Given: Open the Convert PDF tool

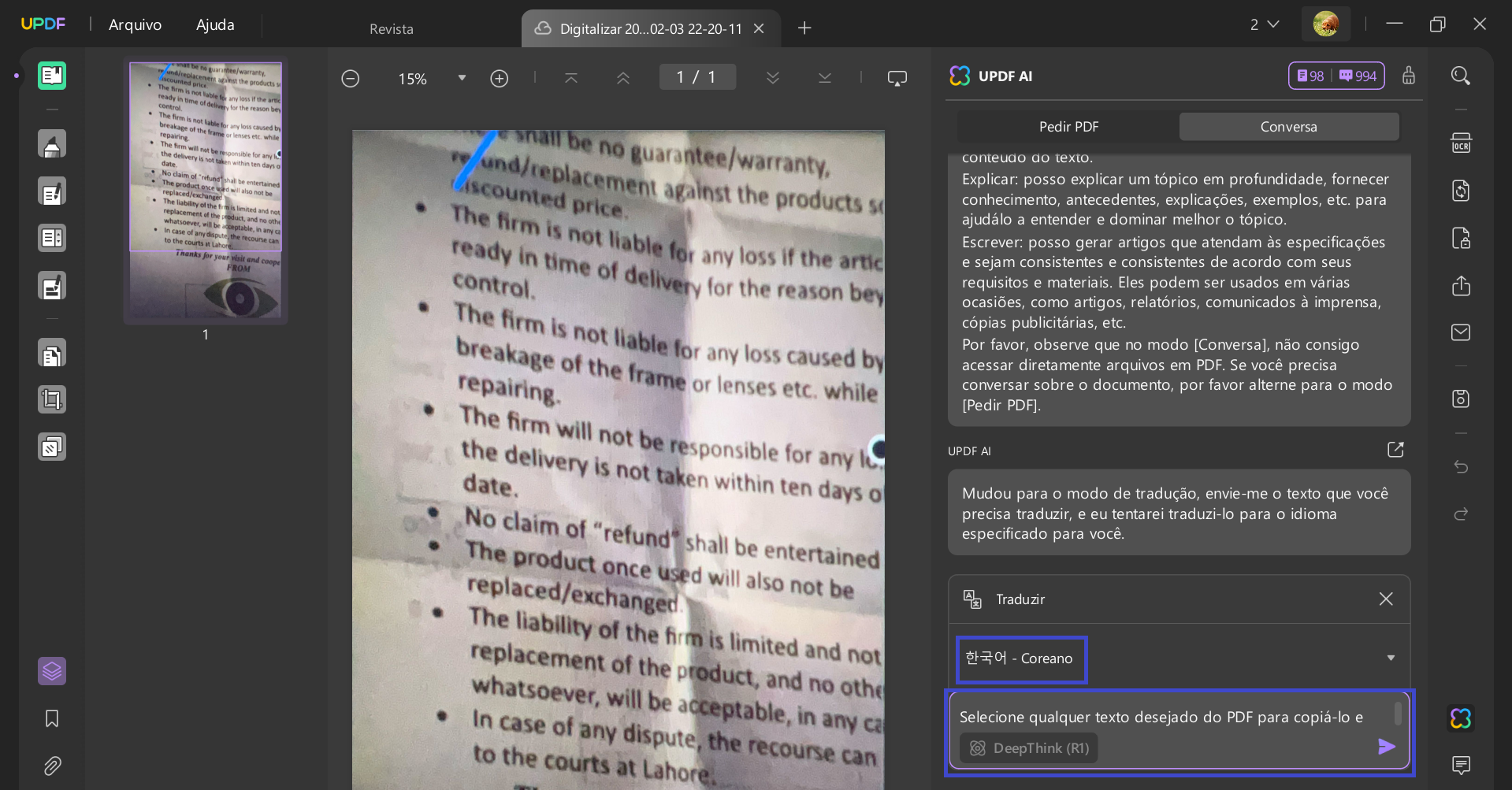Looking at the screenshot, I should click(x=1461, y=191).
